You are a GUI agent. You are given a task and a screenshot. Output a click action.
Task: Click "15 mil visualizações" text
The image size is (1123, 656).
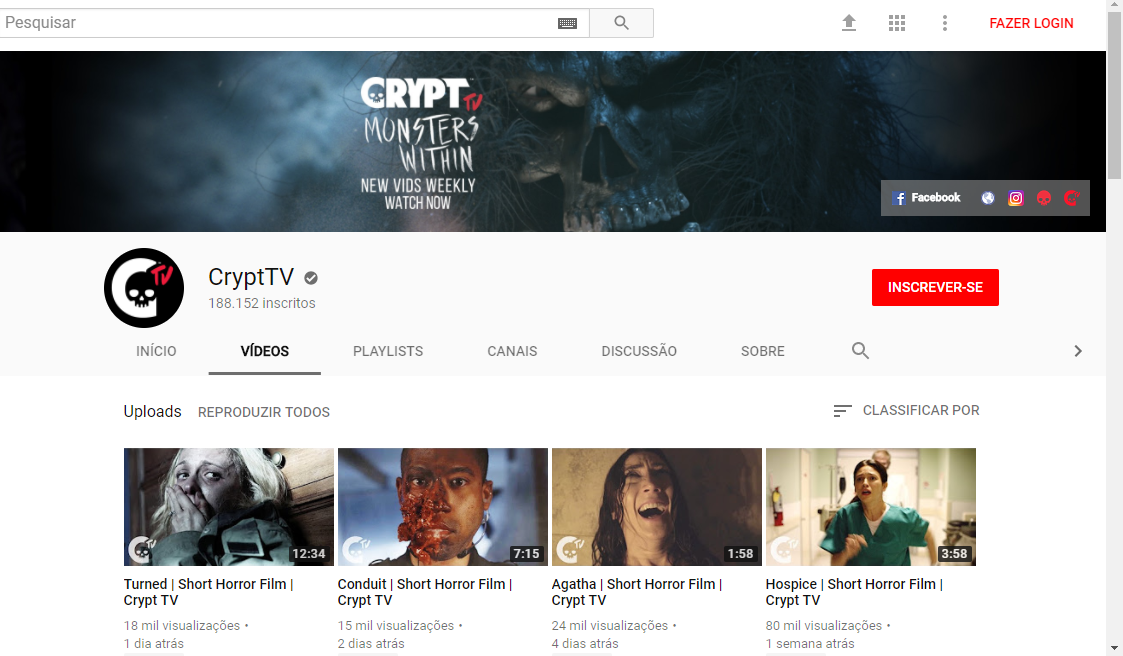[395, 625]
